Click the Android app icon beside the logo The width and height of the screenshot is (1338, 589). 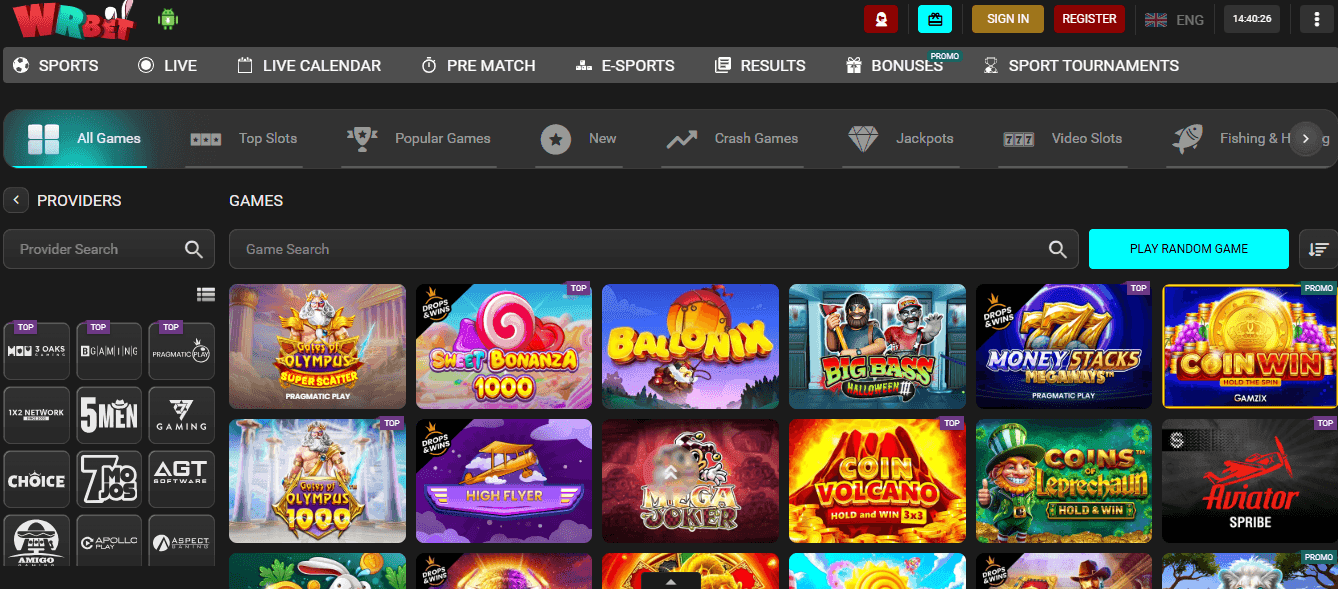(168, 19)
